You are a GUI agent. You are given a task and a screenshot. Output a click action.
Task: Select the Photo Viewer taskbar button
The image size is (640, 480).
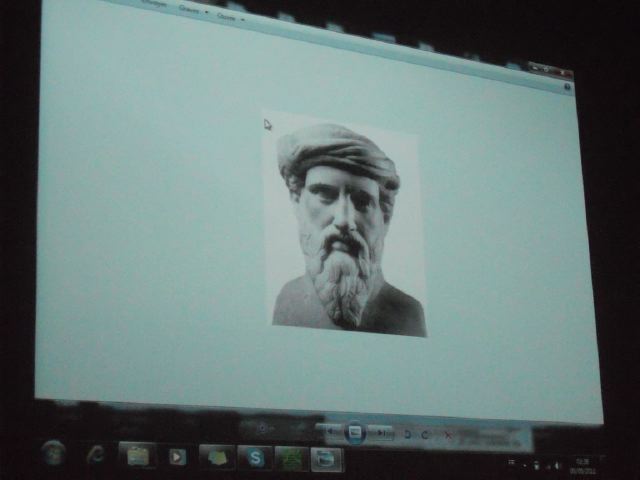click(x=327, y=459)
